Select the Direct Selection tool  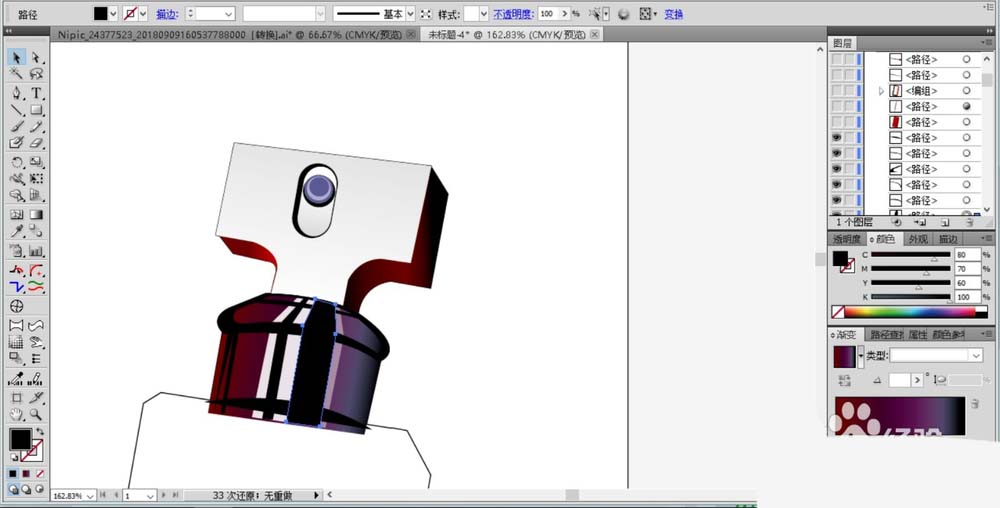click(36, 57)
